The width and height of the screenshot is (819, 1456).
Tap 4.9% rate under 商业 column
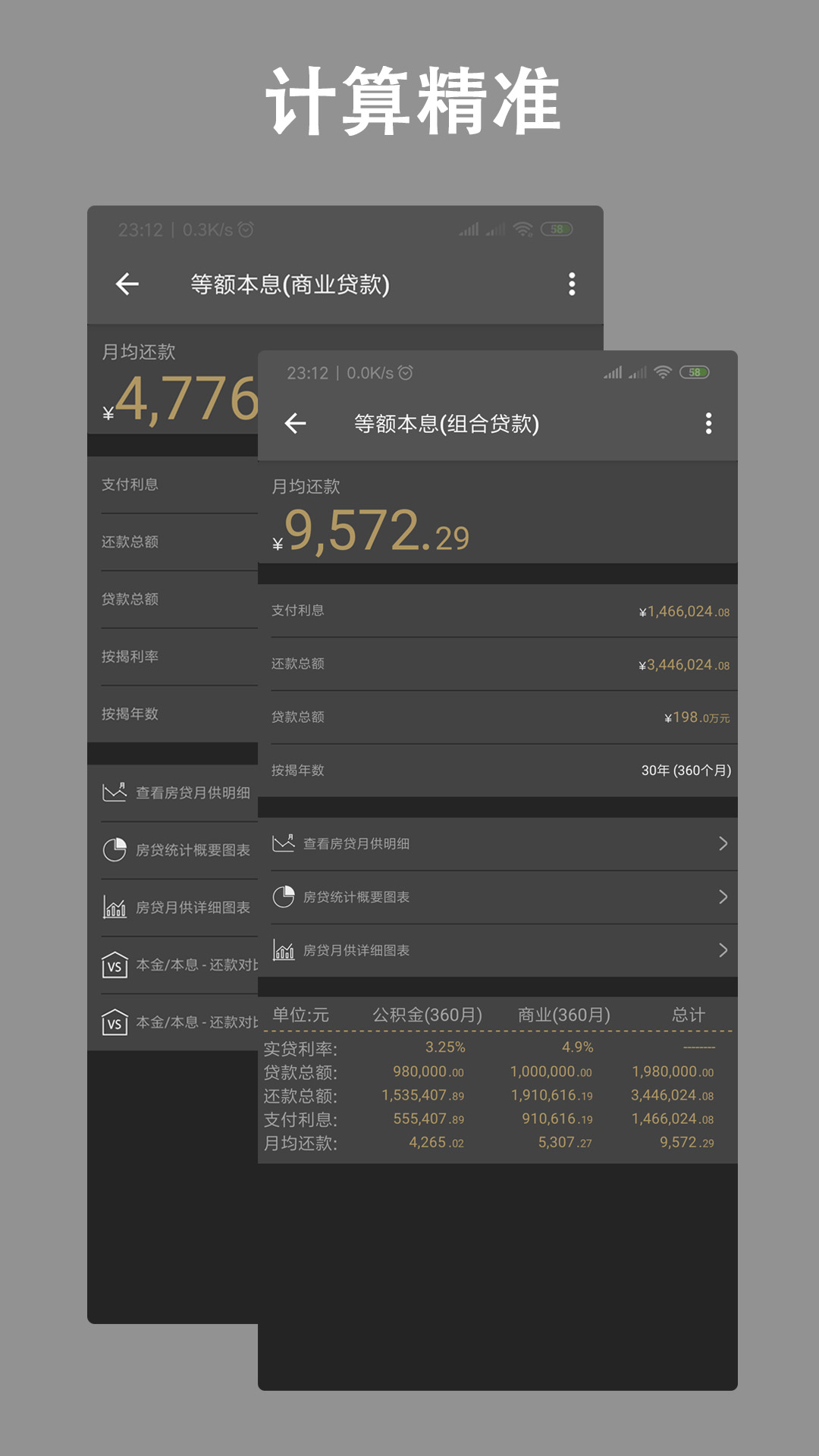(x=577, y=1047)
